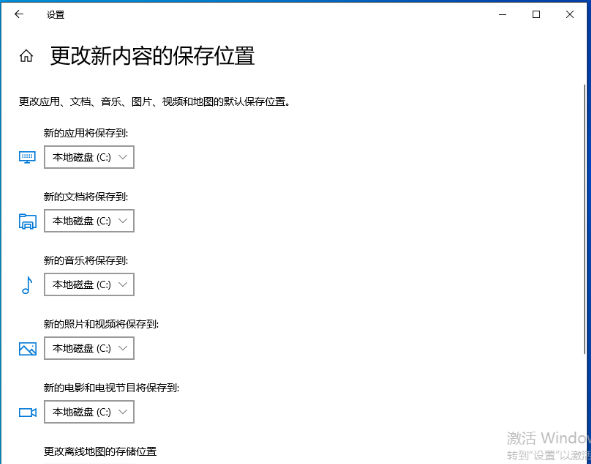Click the vertical scrollbar on right side
The image size is (591, 464).
[585, 219]
